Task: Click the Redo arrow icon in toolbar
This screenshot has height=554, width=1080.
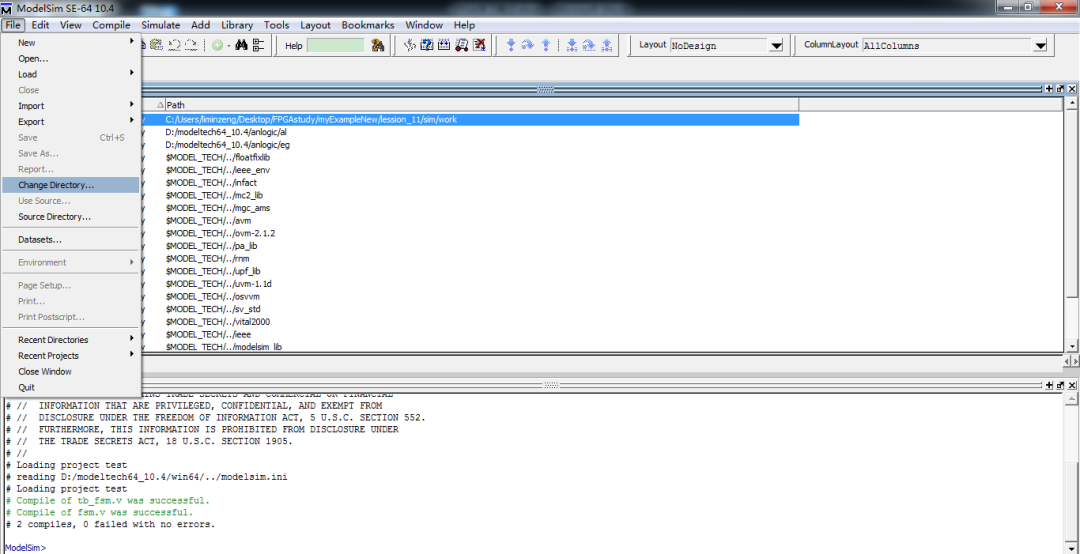Action: pos(190,45)
